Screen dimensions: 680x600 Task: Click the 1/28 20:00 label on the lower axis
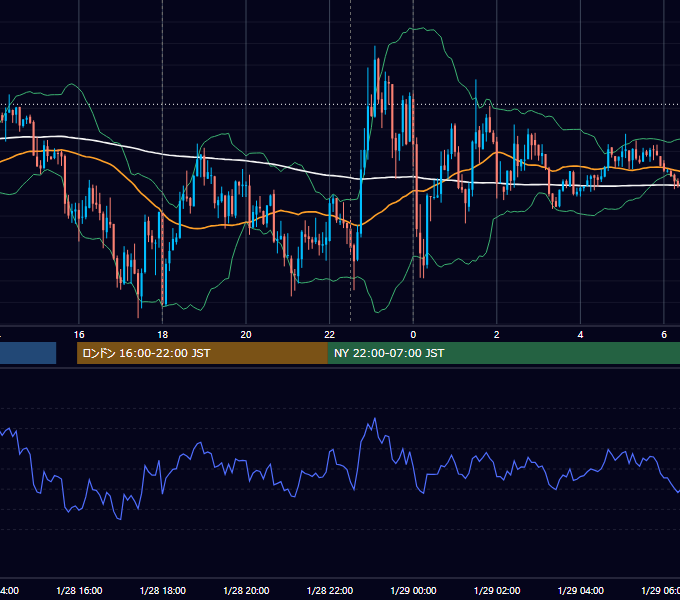click(246, 590)
